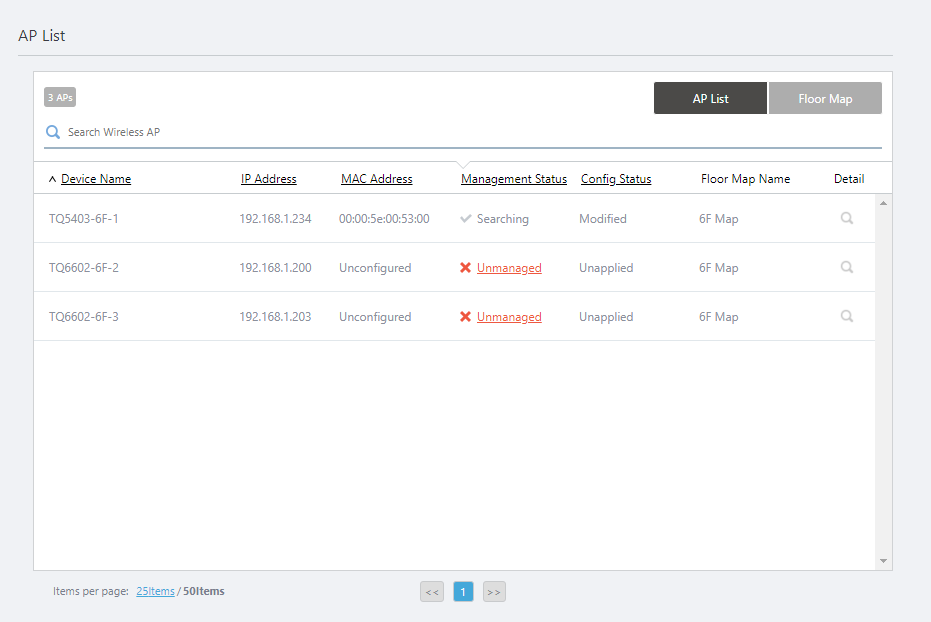931x622 pixels.
Task: Sort by MAC Address column
Action: 376,179
